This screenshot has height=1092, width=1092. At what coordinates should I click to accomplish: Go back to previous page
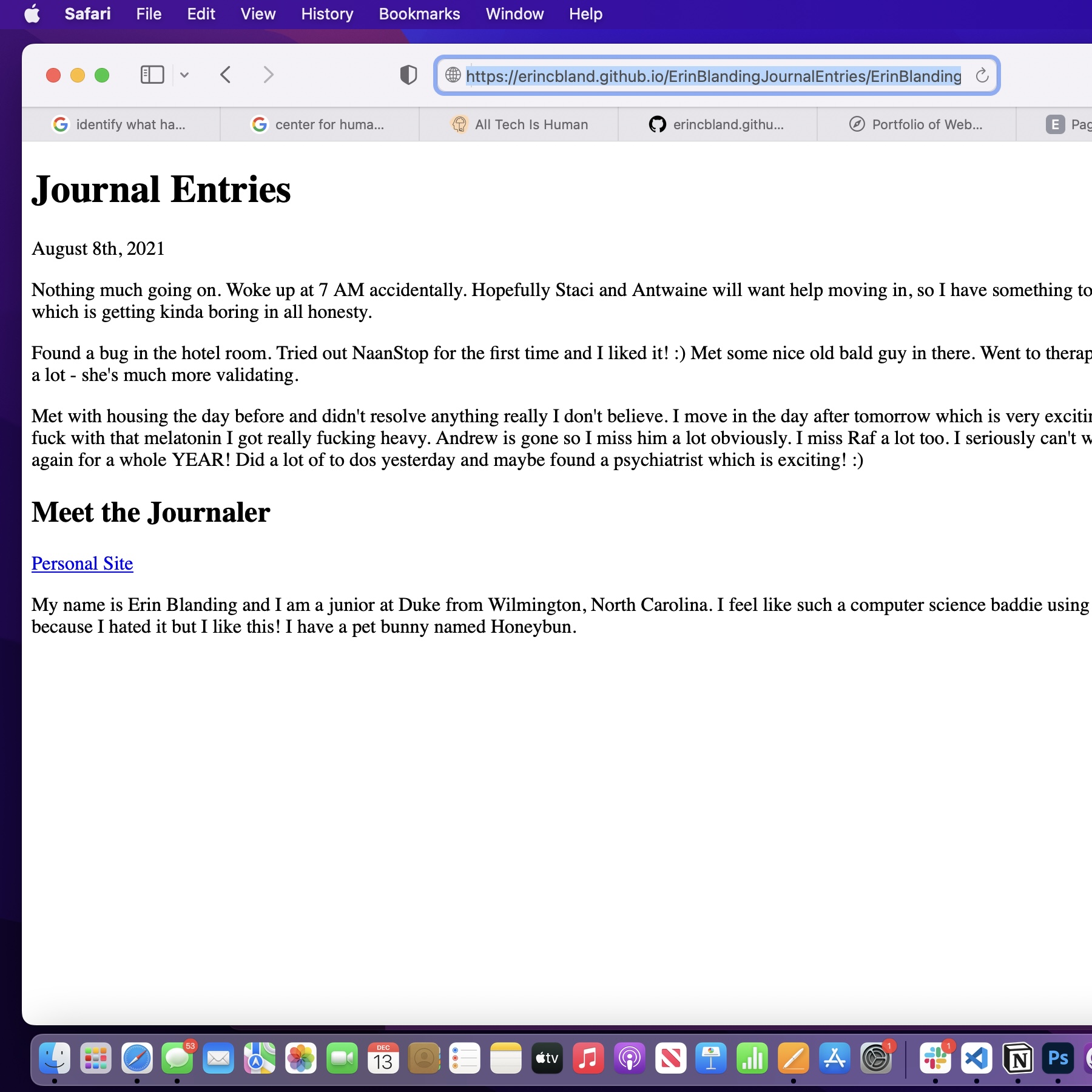(226, 75)
